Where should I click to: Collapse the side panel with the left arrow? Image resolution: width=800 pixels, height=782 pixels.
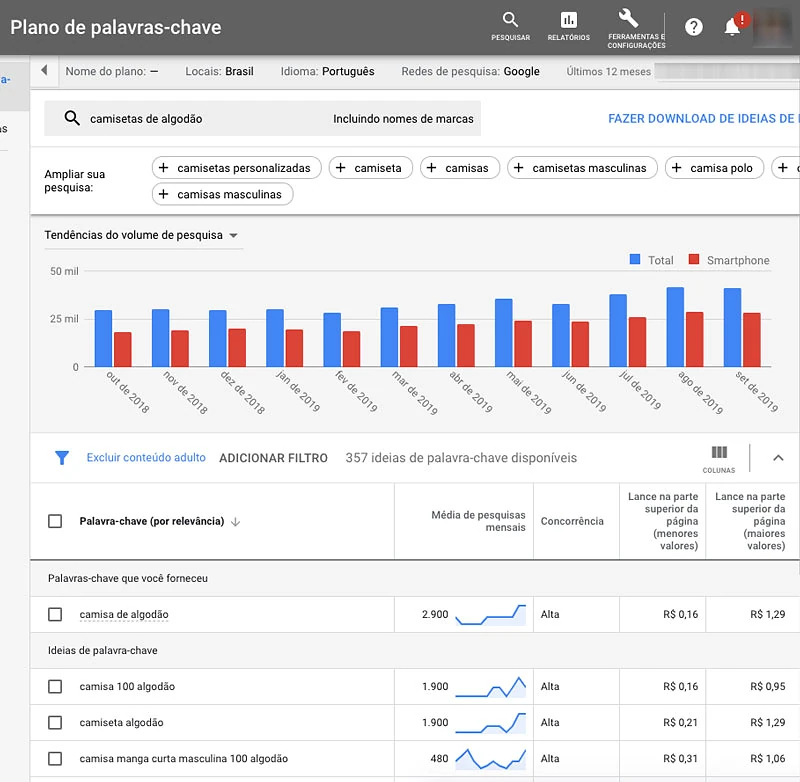coord(44,70)
